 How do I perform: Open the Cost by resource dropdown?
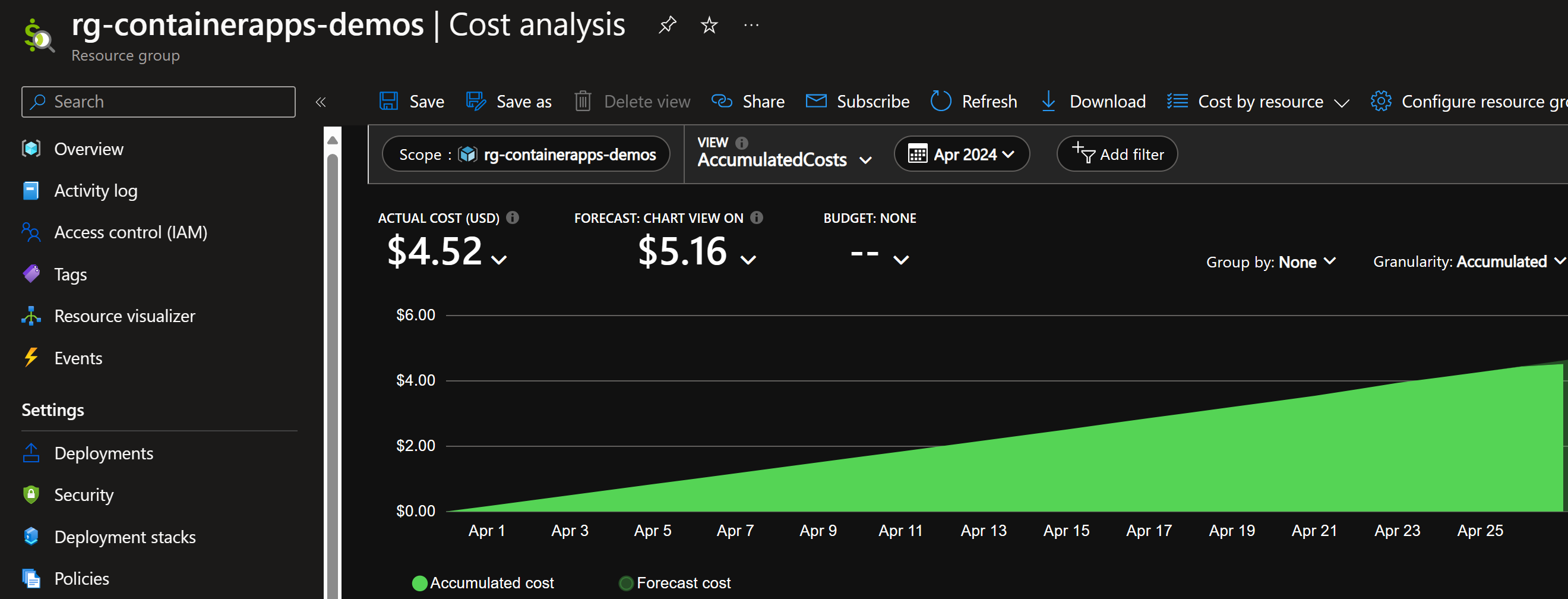coord(1258,101)
